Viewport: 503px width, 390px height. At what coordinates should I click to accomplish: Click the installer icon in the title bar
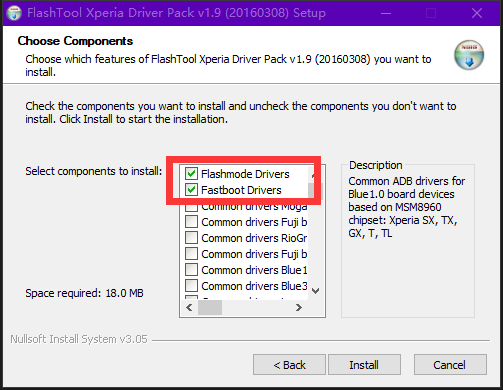pos(14,13)
